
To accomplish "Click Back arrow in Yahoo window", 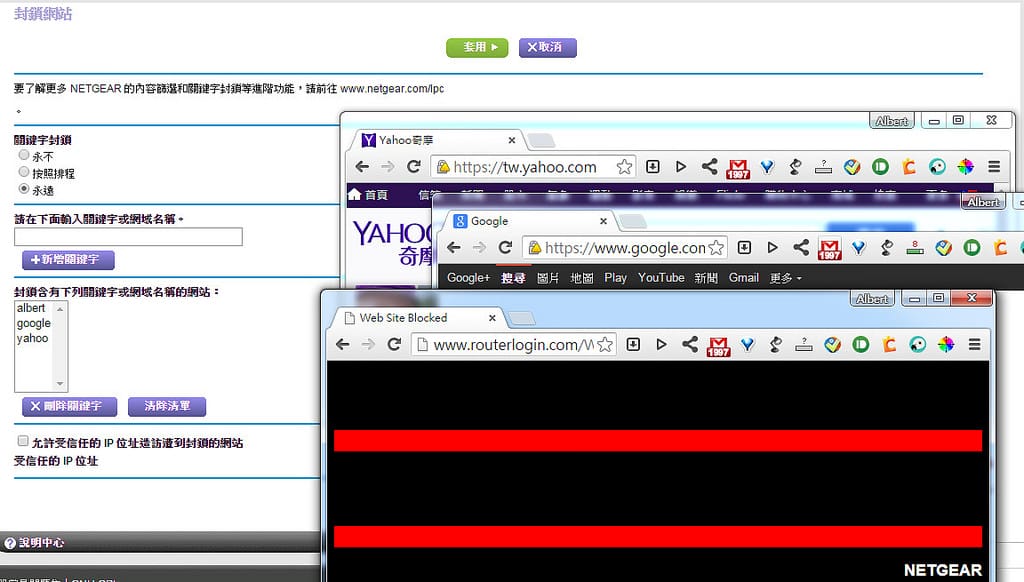I will point(362,167).
